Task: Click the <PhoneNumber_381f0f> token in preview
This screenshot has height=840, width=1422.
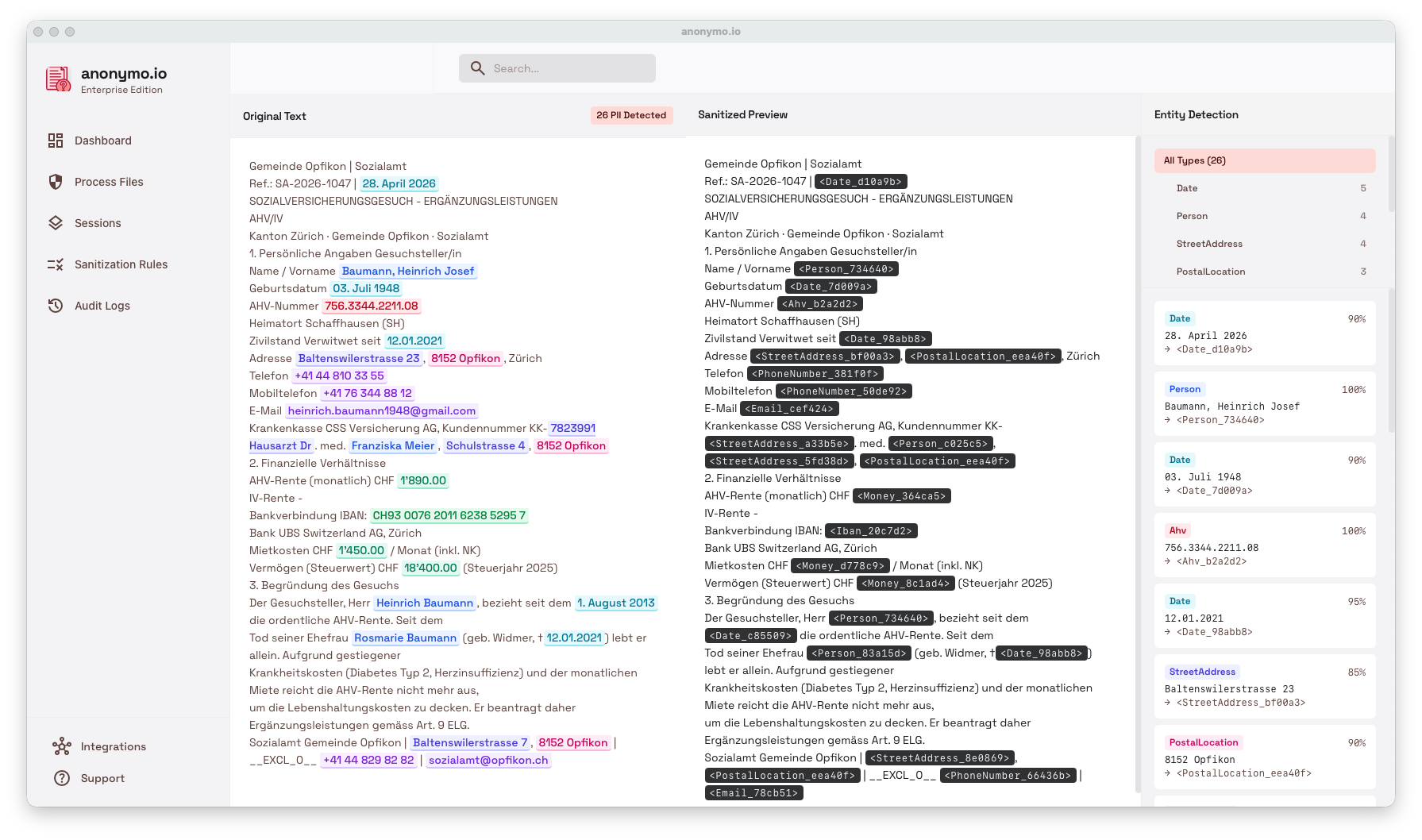Action: [x=815, y=374]
